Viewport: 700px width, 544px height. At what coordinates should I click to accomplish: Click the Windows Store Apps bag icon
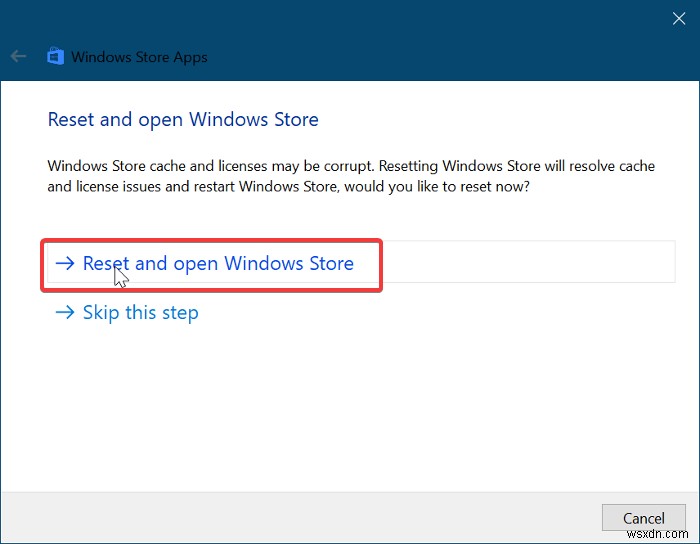[x=56, y=56]
